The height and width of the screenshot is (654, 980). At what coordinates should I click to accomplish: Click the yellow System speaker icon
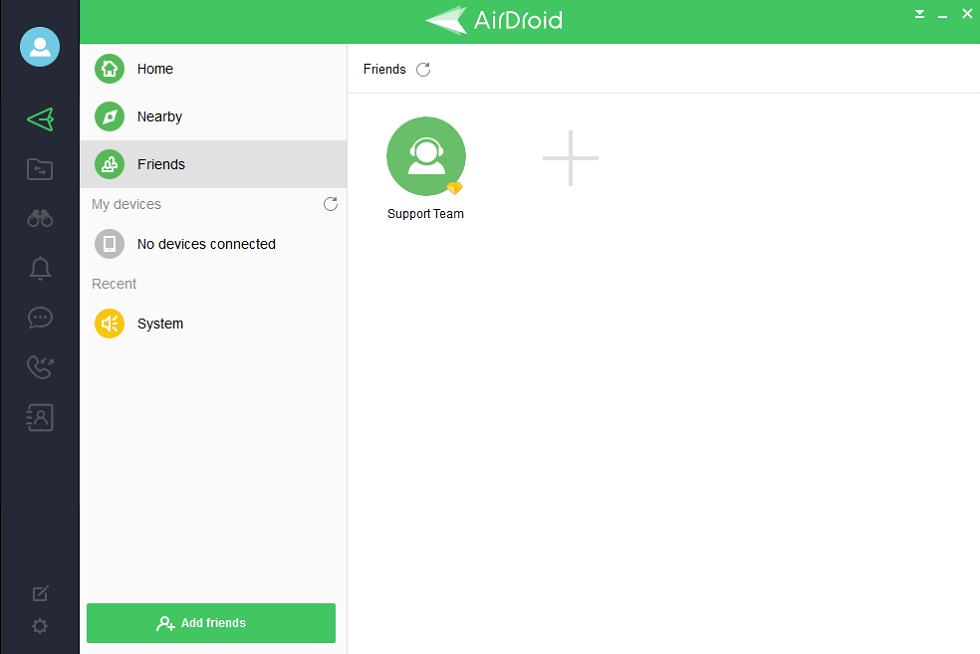[x=109, y=323]
